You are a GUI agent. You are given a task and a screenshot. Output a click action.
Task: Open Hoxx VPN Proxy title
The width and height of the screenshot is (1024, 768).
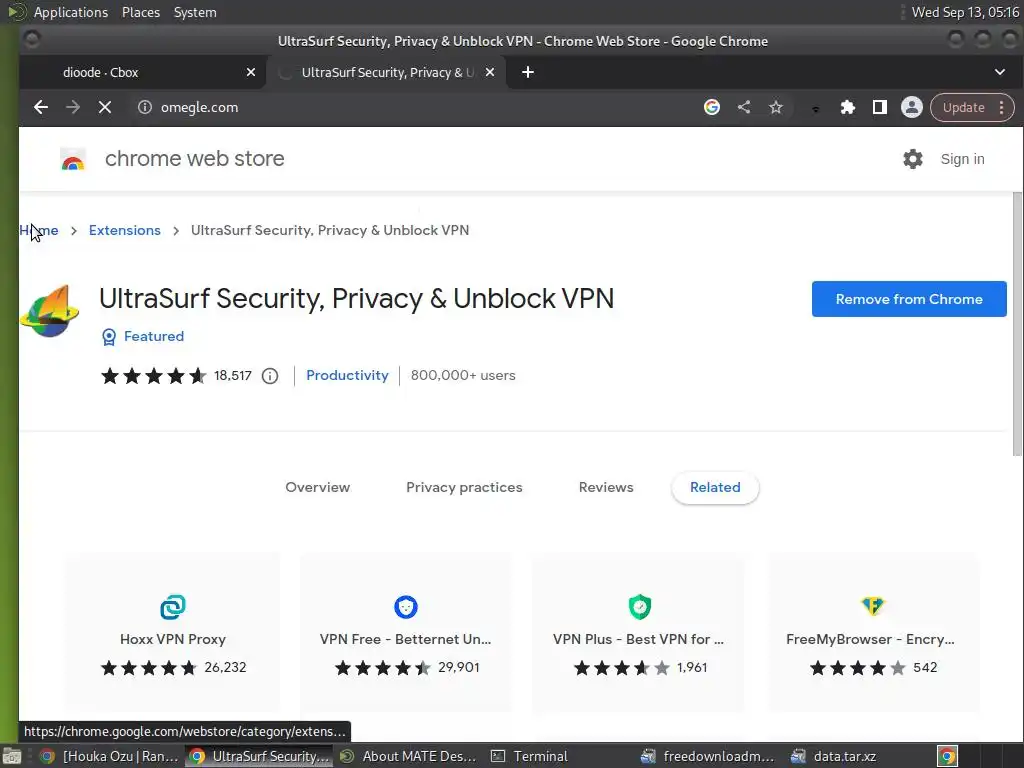pyautogui.click(x=173, y=639)
